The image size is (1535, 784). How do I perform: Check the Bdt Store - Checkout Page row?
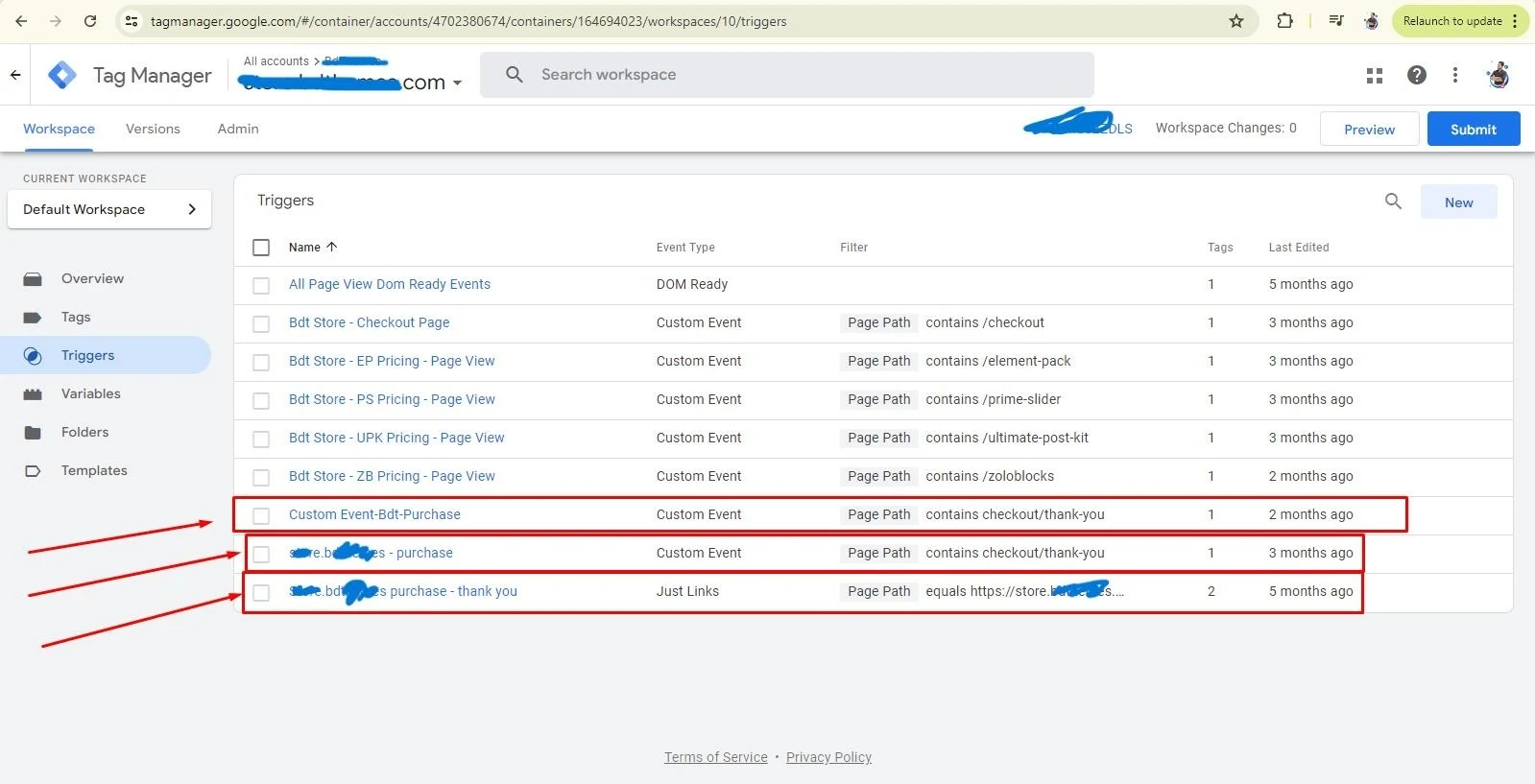pyautogui.click(x=261, y=323)
